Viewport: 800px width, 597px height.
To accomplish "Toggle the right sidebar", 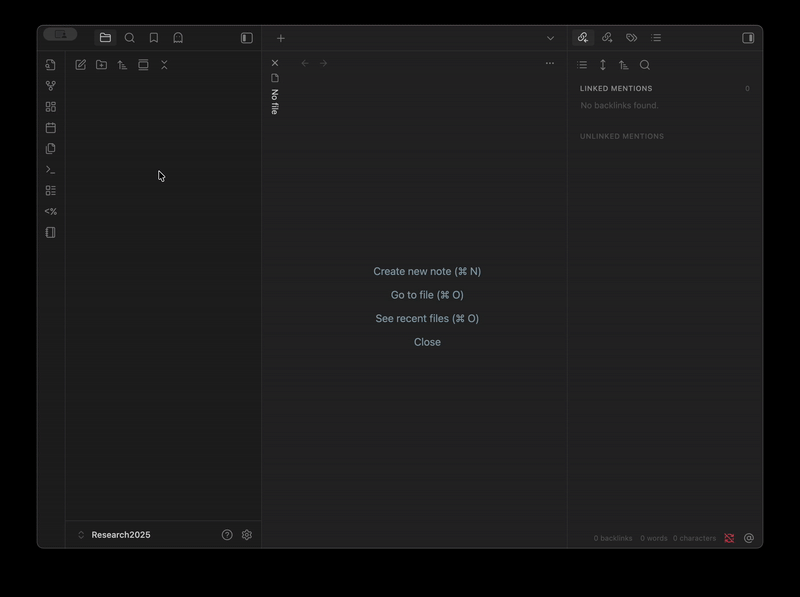I will [x=748, y=38].
